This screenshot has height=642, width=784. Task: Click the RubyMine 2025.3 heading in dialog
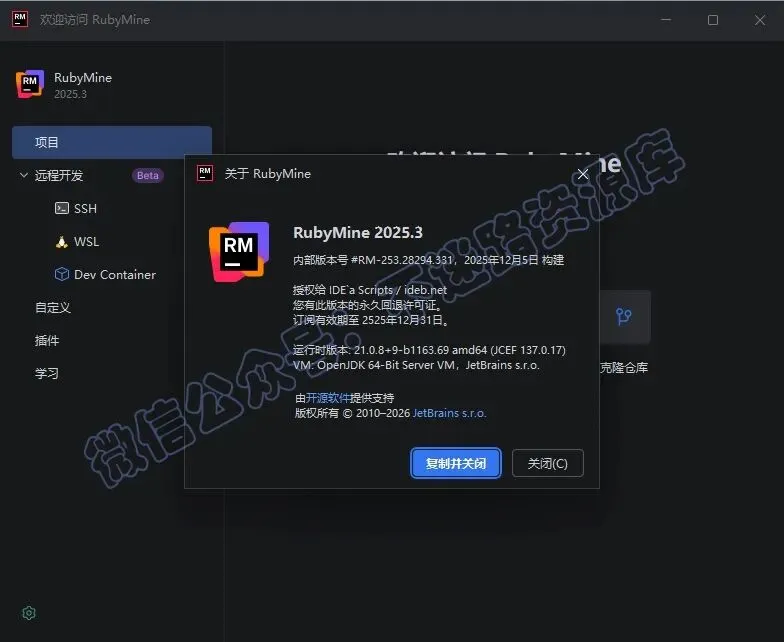(358, 232)
